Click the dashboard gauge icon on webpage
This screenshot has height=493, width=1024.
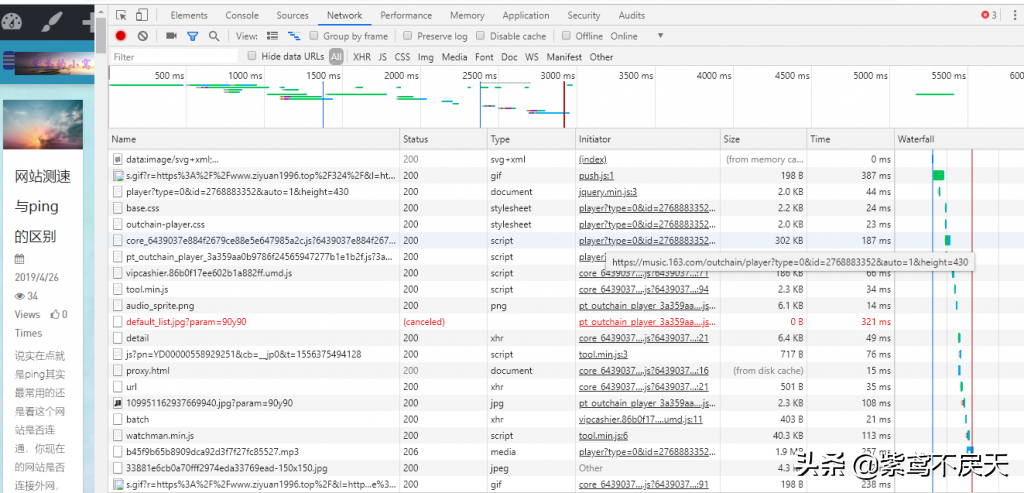click(x=12, y=22)
